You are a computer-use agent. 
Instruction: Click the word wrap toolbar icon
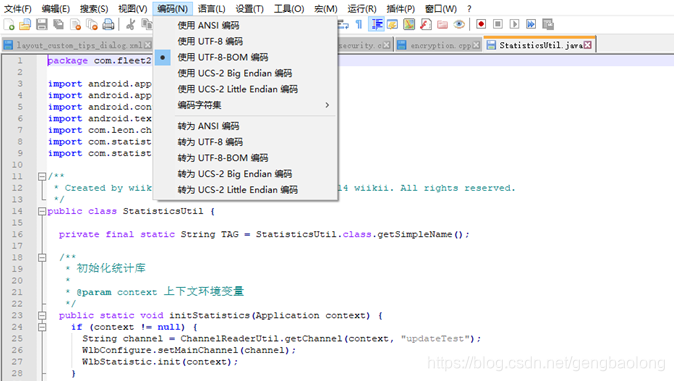click(x=343, y=25)
